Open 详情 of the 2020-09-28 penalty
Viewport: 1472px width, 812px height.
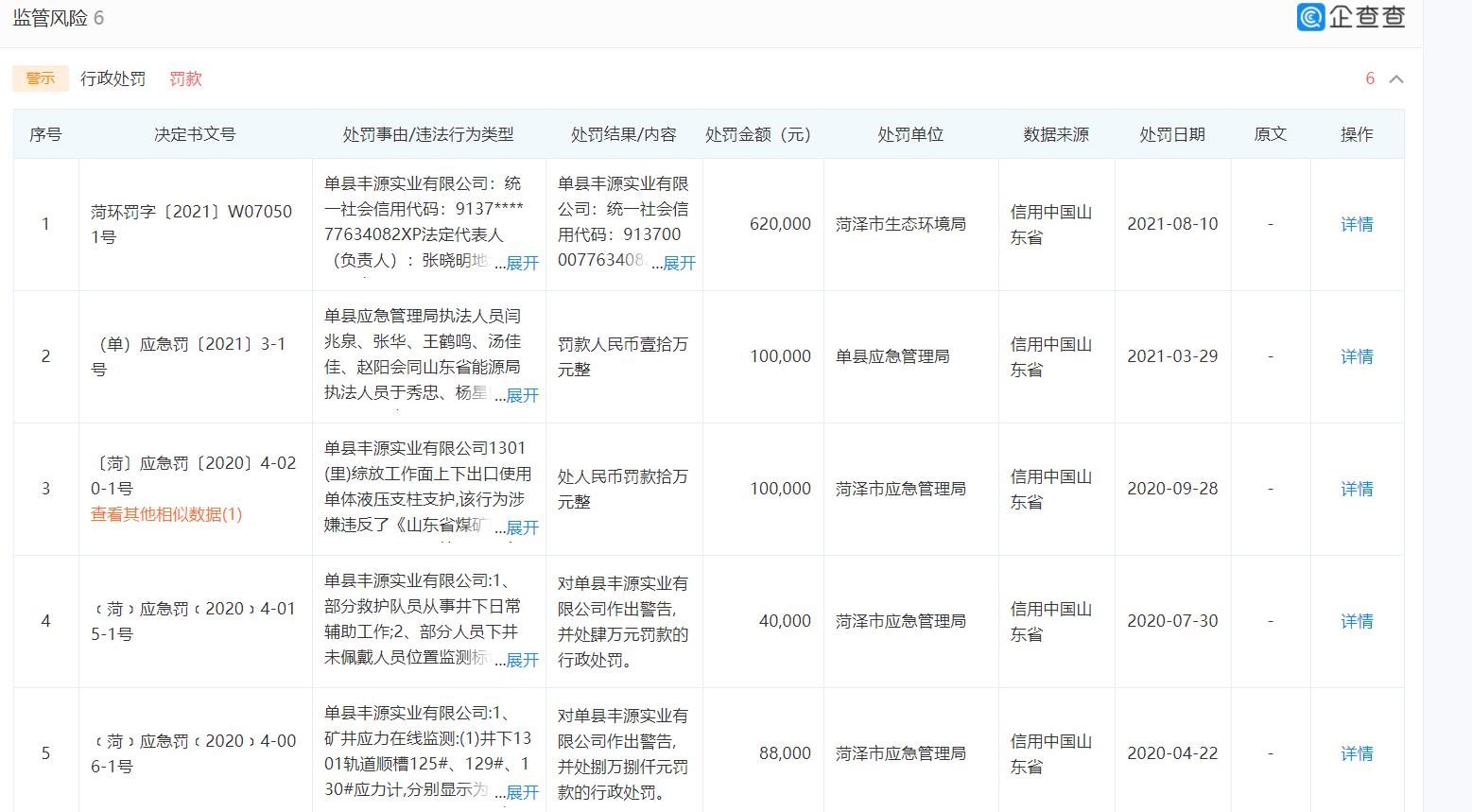click(1357, 489)
